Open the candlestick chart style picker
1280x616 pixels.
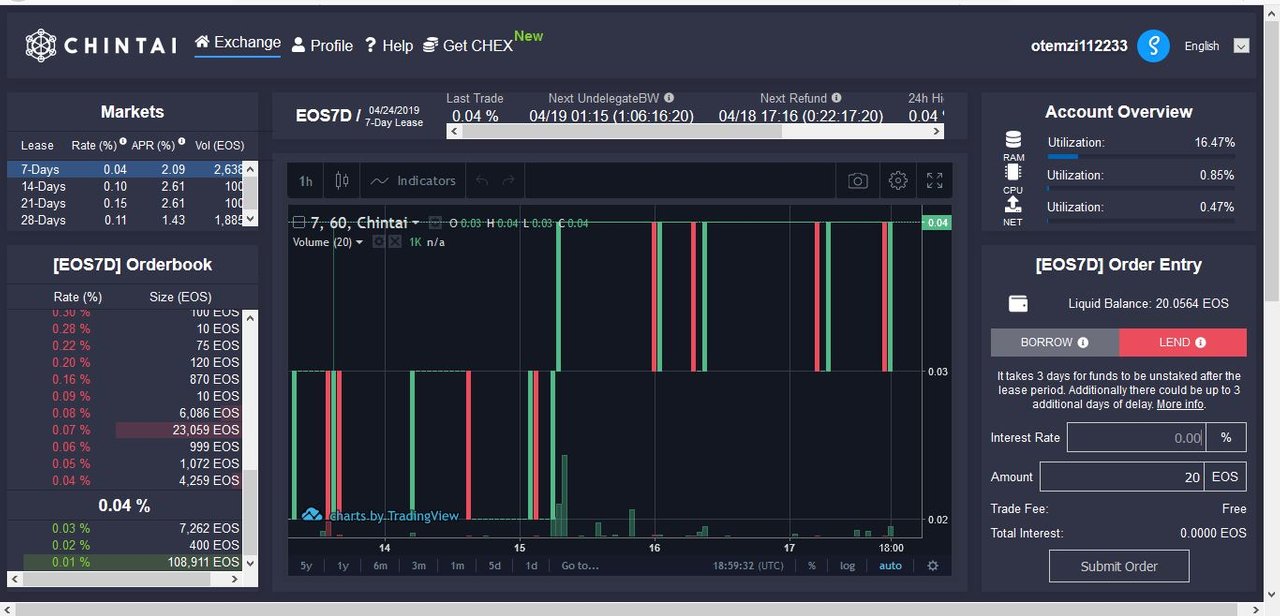pos(342,181)
